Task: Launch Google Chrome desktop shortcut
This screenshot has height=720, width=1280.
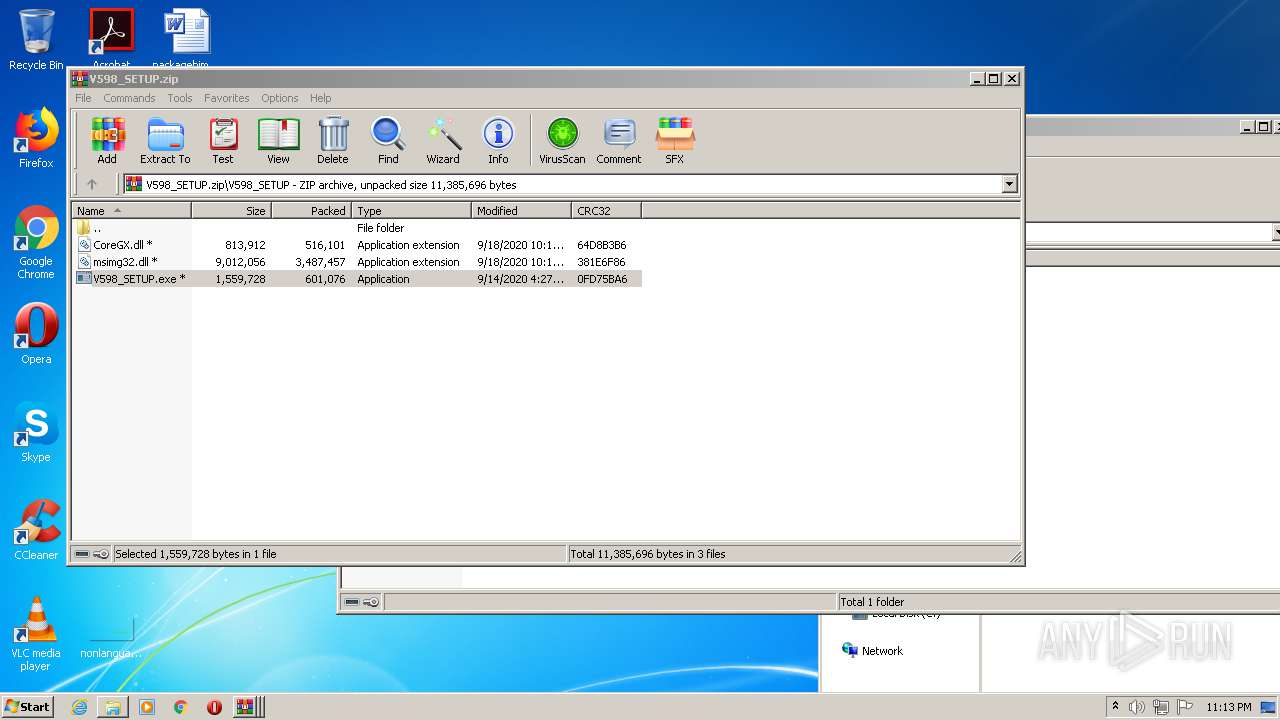Action: point(36,243)
